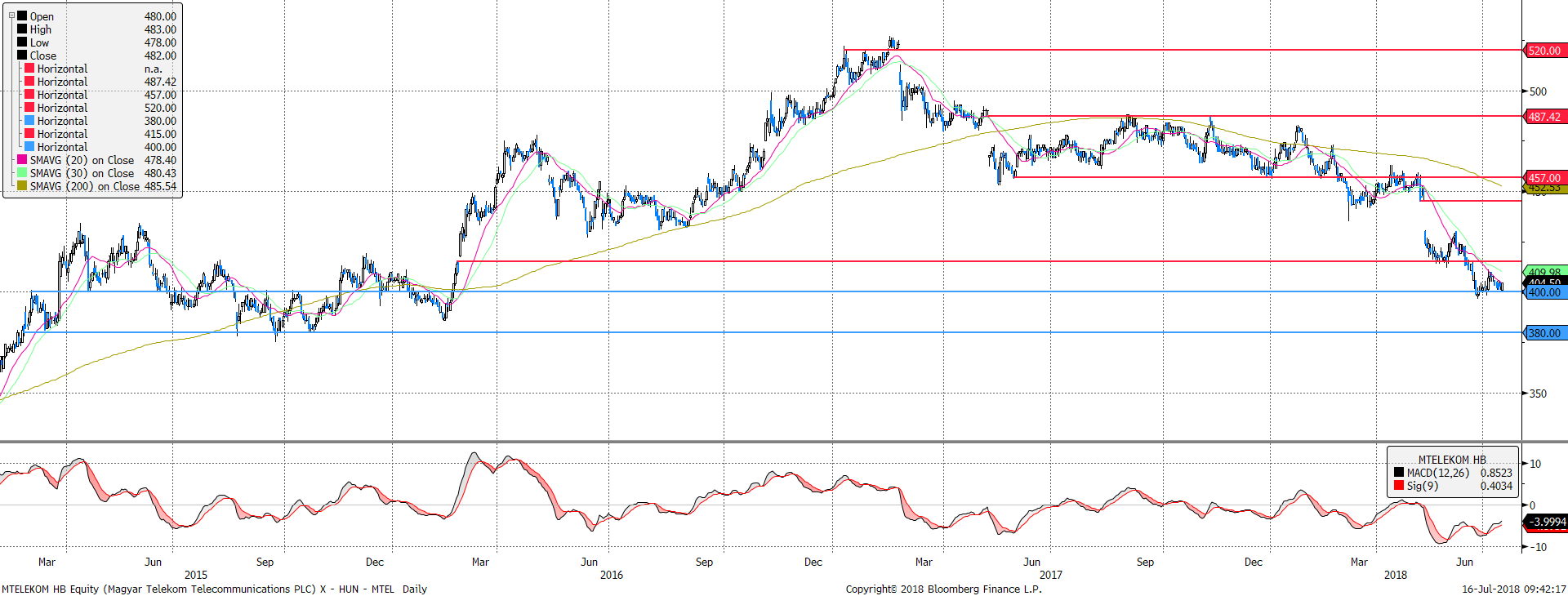The height and width of the screenshot is (596, 1568).
Task: Click the 2018 year label on the time axis
Action: tap(1396, 575)
